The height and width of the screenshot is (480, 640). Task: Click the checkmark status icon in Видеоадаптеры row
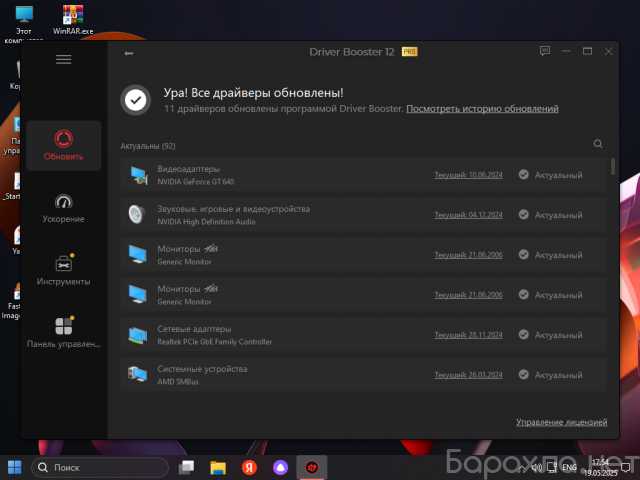pyautogui.click(x=523, y=175)
